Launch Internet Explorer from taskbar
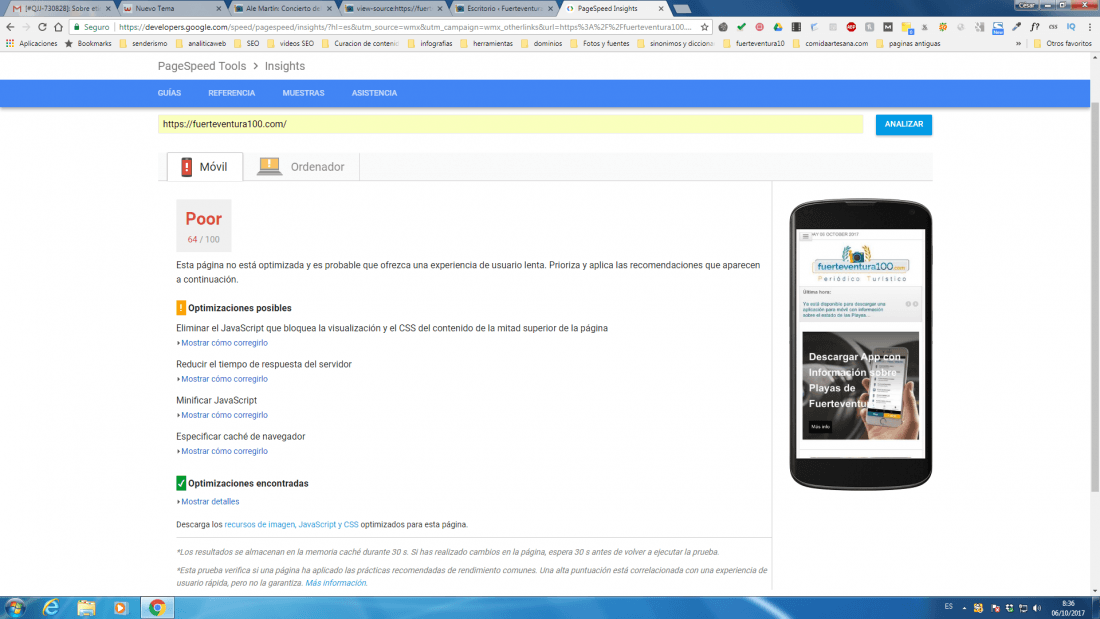 point(51,608)
